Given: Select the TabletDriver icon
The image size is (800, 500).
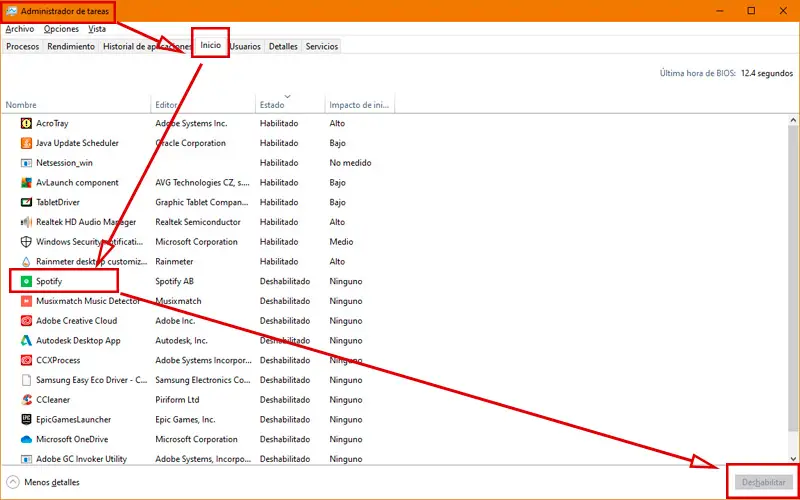Looking at the screenshot, I should tap(26, 202).
